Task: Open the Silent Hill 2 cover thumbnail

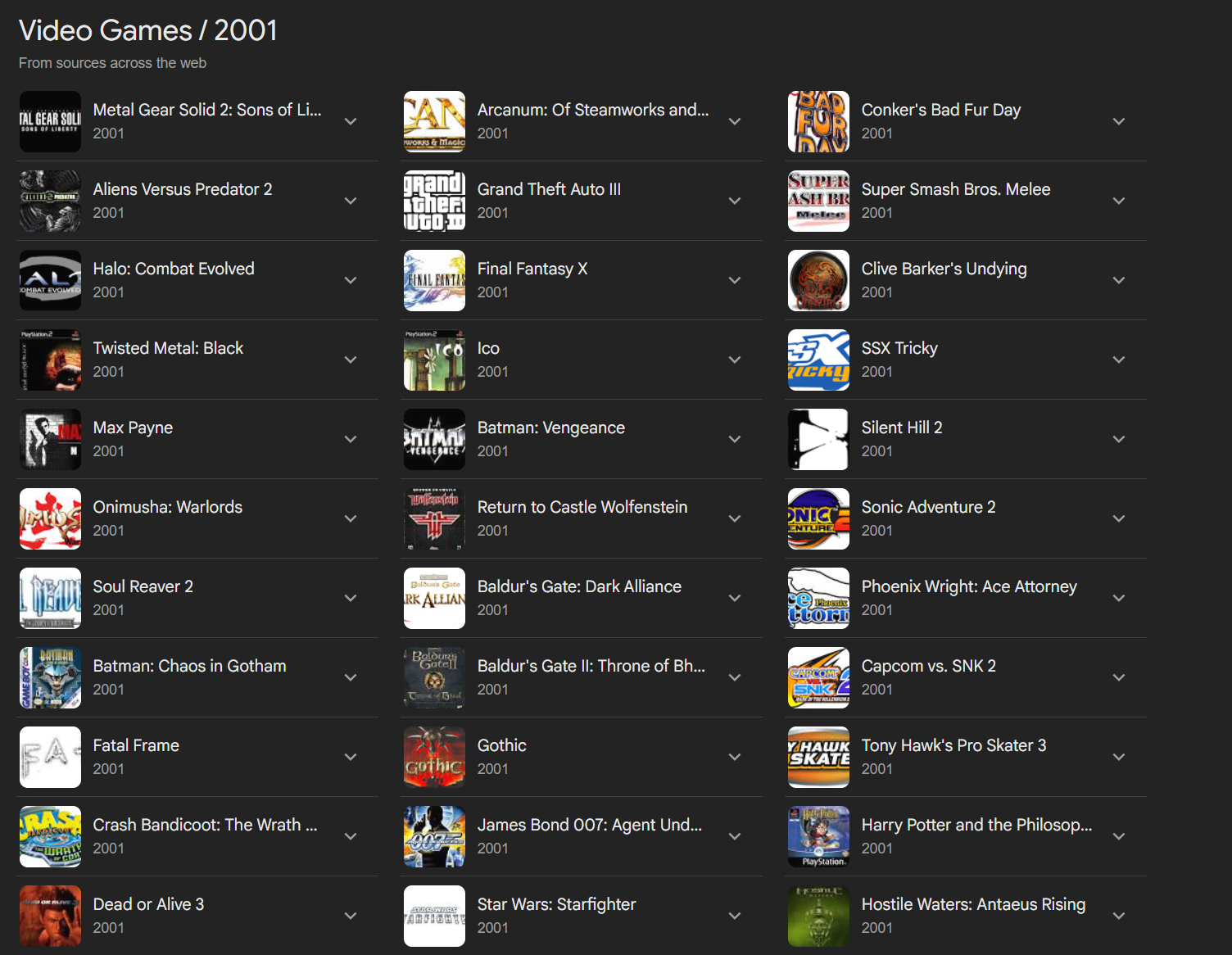Action: [818, 439]
